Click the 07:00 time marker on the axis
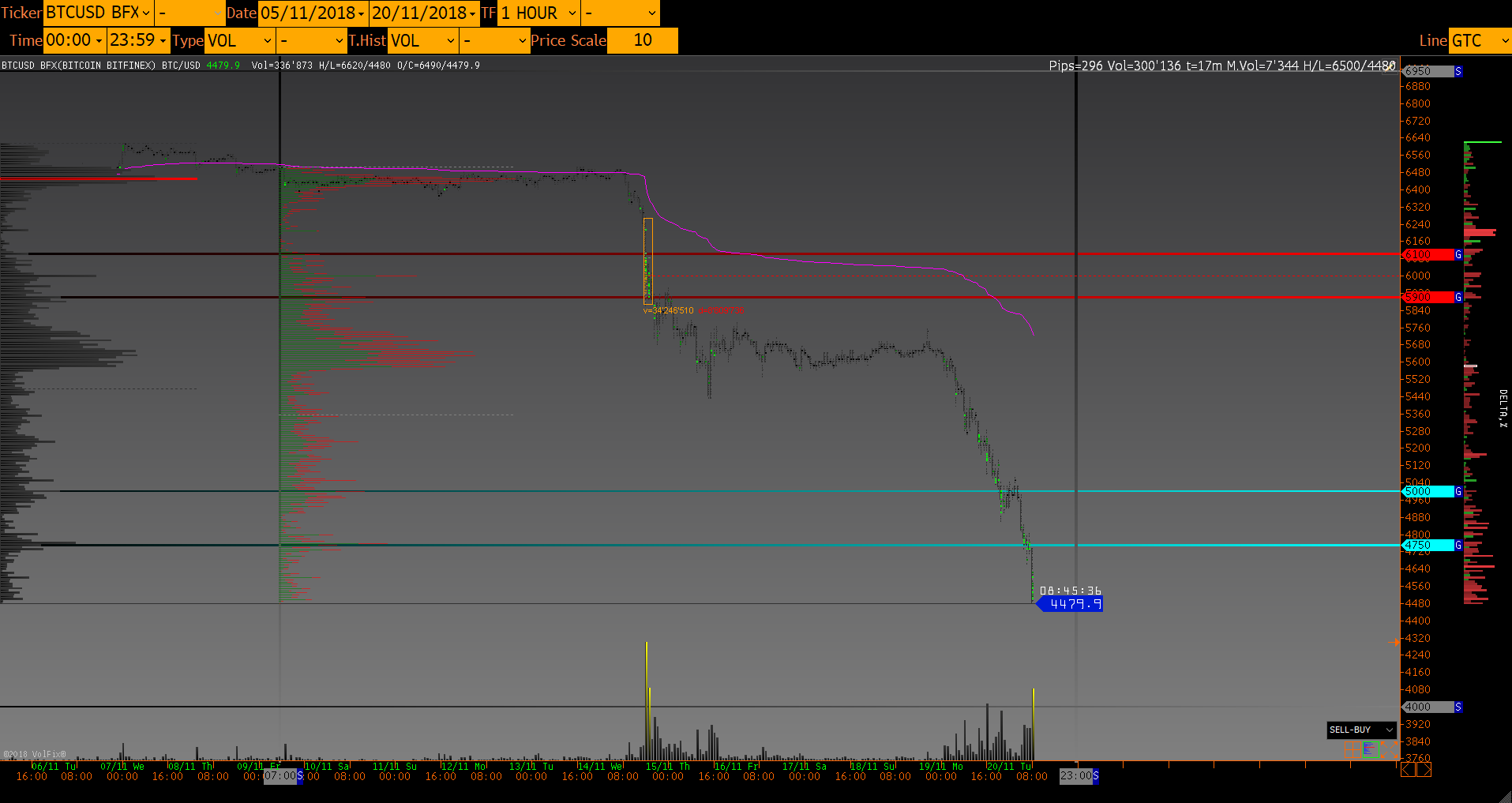This screenshot has height=803, width=1512. 280,776
